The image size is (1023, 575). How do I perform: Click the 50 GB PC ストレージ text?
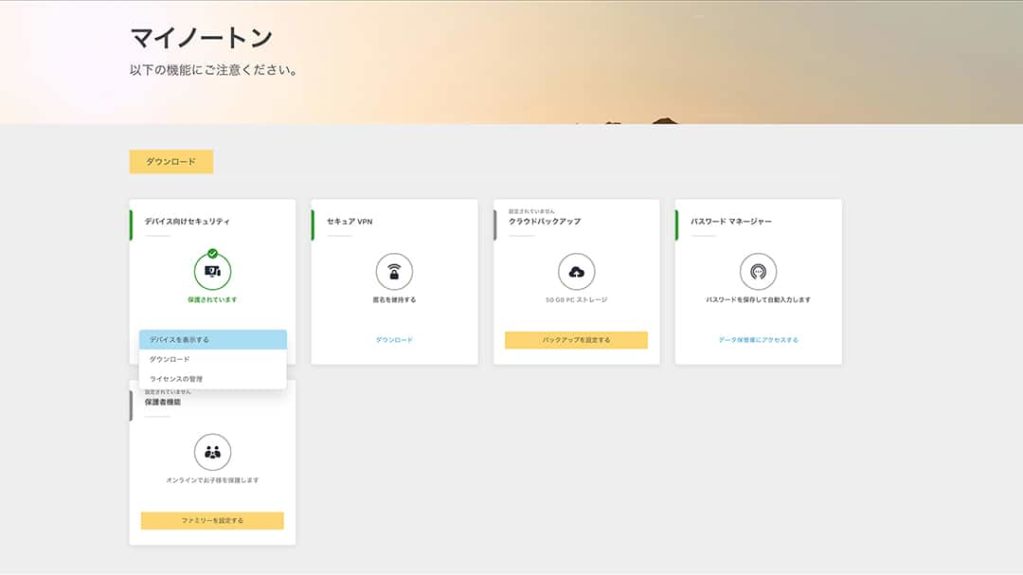[x=576, y=300]
